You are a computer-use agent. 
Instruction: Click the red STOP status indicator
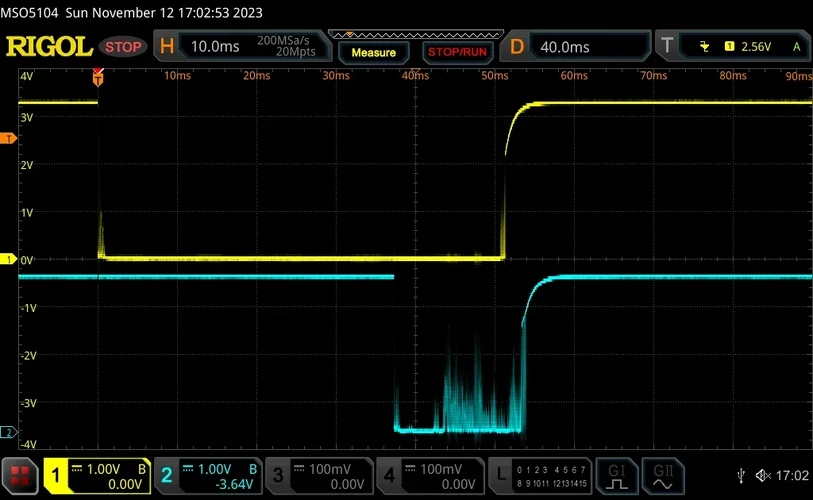124,47
